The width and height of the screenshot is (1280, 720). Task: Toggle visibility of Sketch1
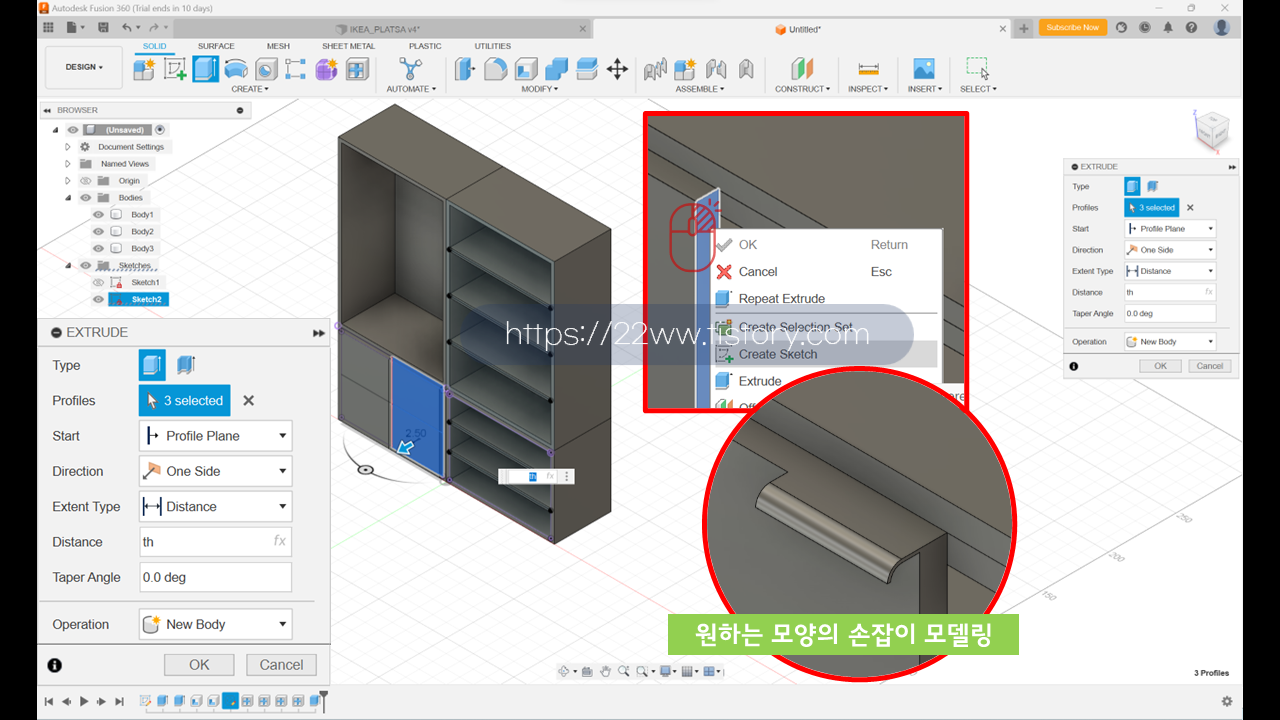[98, 283]
